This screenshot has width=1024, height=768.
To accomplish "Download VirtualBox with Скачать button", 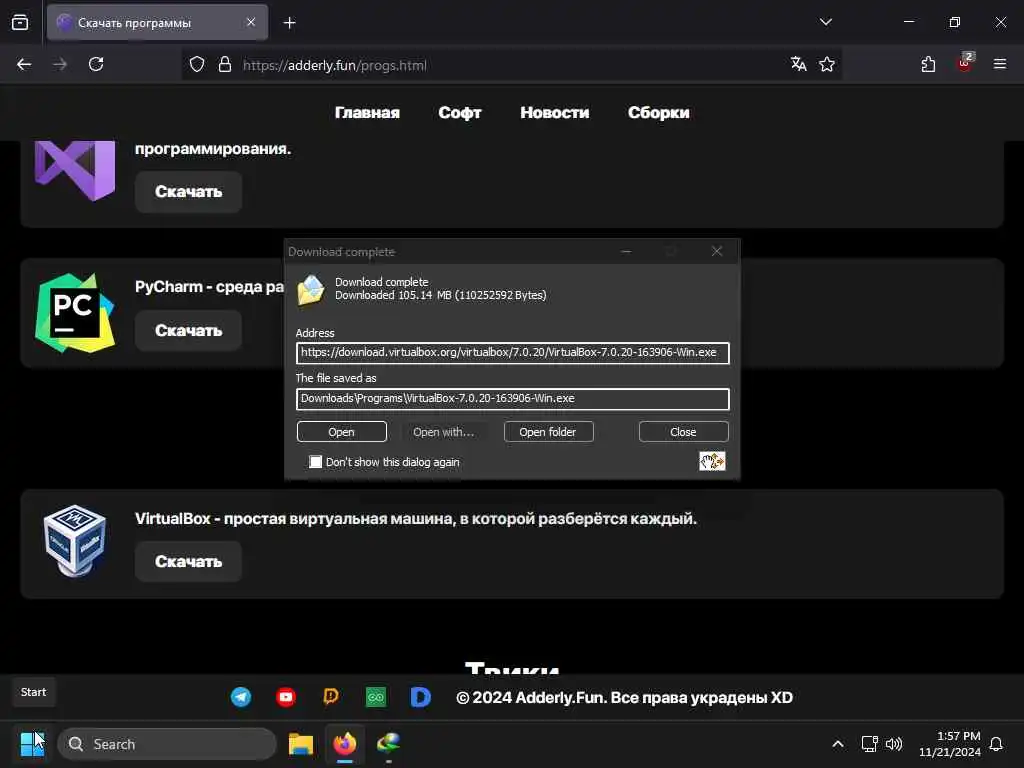I will click(188, 562).
